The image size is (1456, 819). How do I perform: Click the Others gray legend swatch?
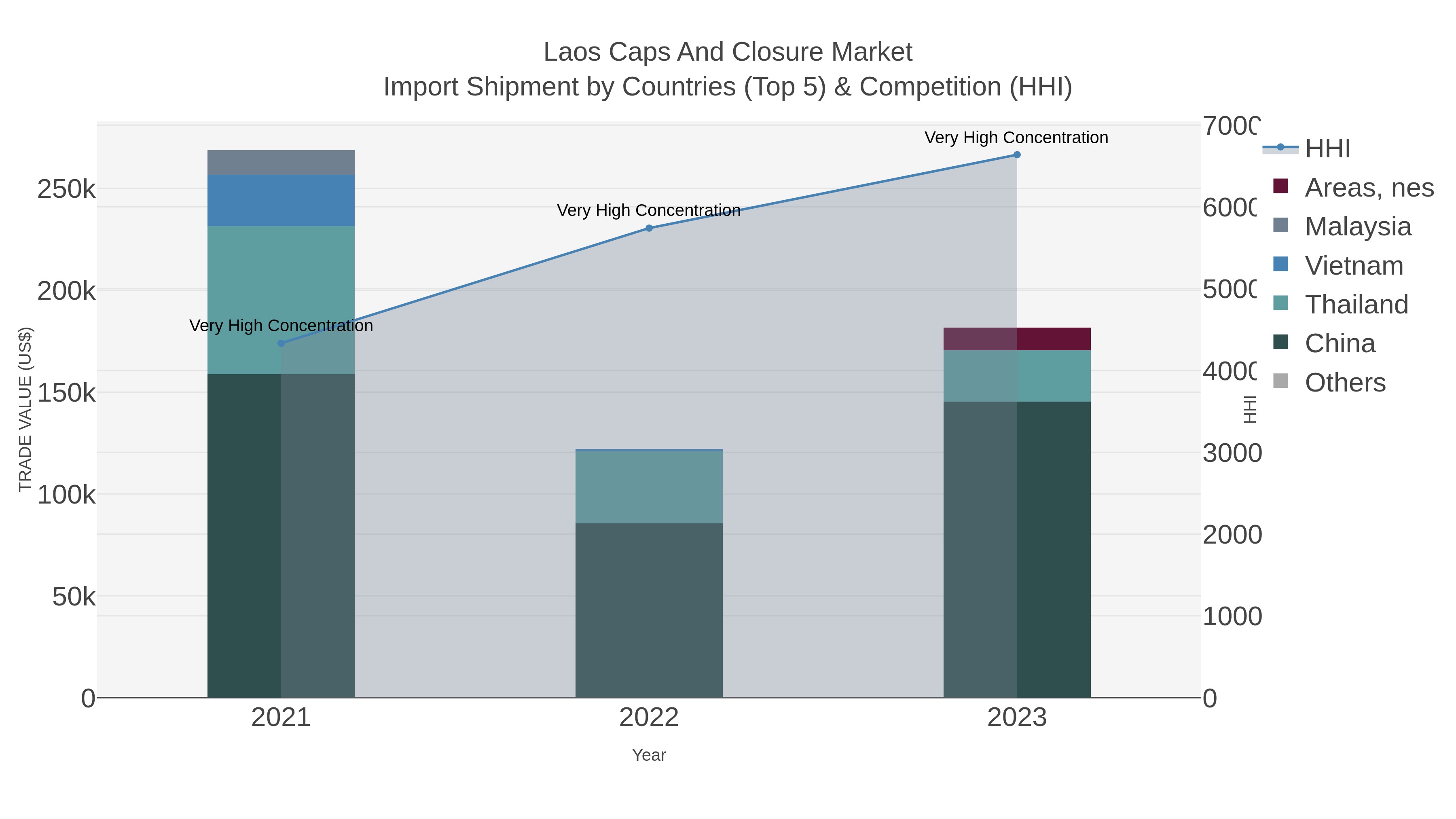pyautogui.click(x=1281, y=381)
